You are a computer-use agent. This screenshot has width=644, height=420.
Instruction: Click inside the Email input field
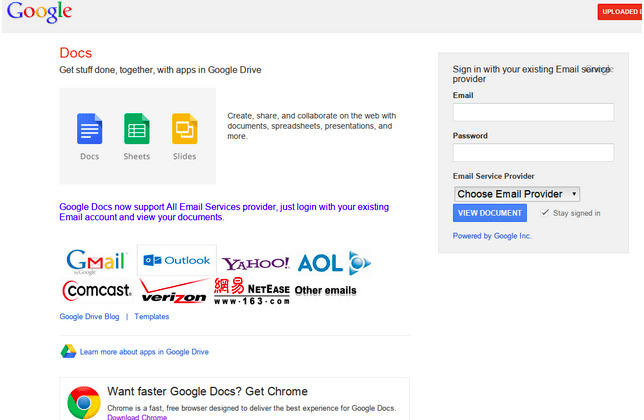(x=533, y=112)
